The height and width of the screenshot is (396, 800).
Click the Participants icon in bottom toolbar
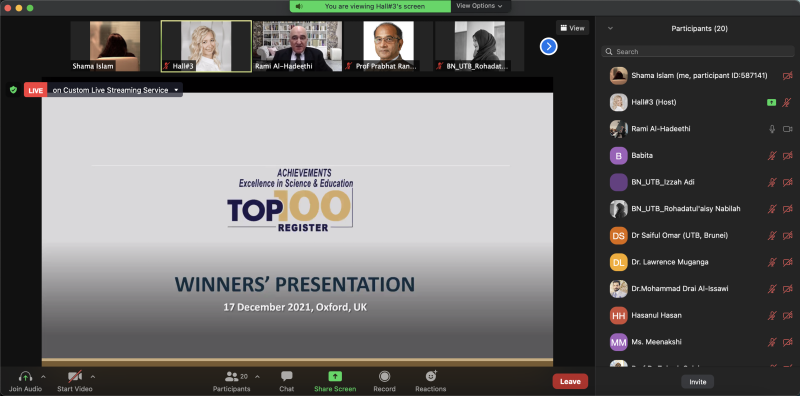(x=232, y=377)
